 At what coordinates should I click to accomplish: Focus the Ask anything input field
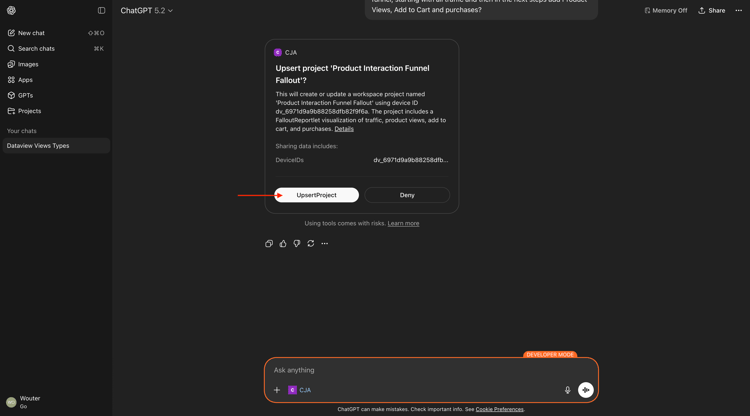(x=430, y=370)
